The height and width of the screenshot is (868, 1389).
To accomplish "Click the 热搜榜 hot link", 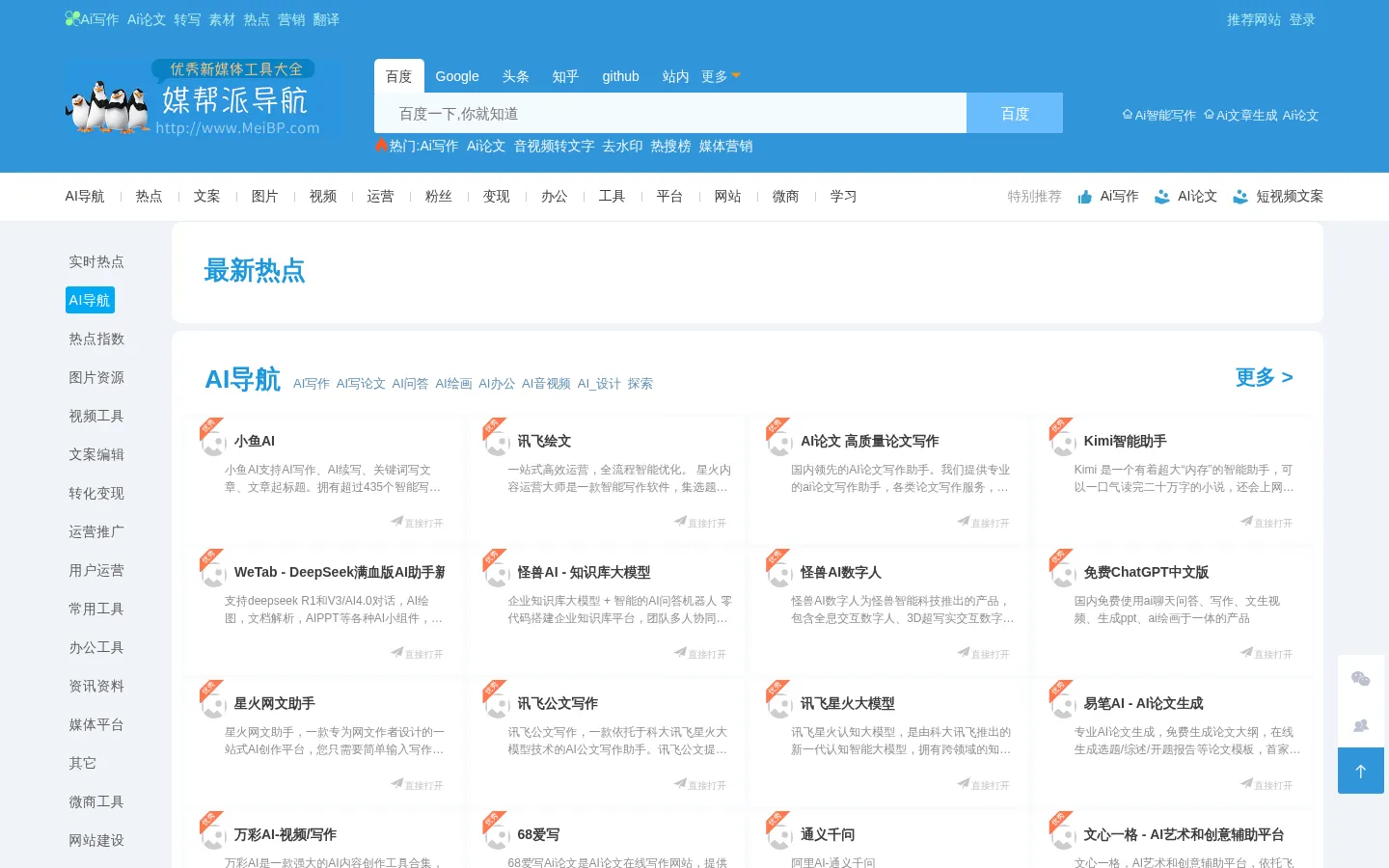I will (670, 146).
